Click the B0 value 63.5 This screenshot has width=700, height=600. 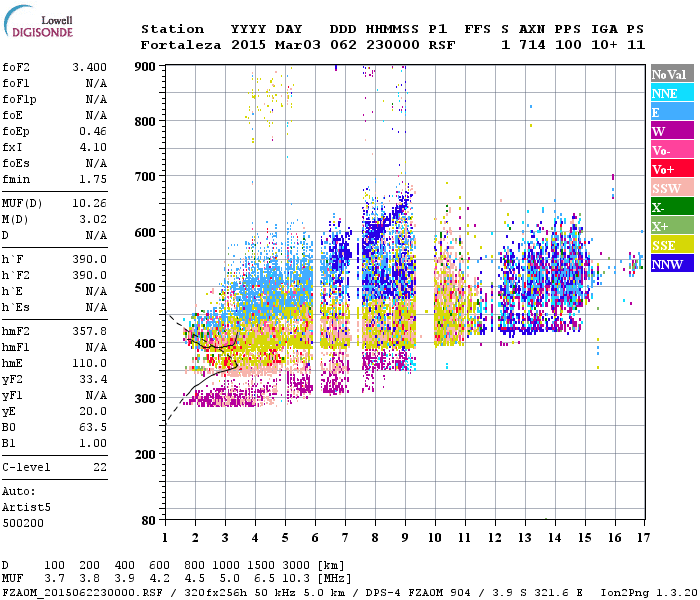(93, 428)
